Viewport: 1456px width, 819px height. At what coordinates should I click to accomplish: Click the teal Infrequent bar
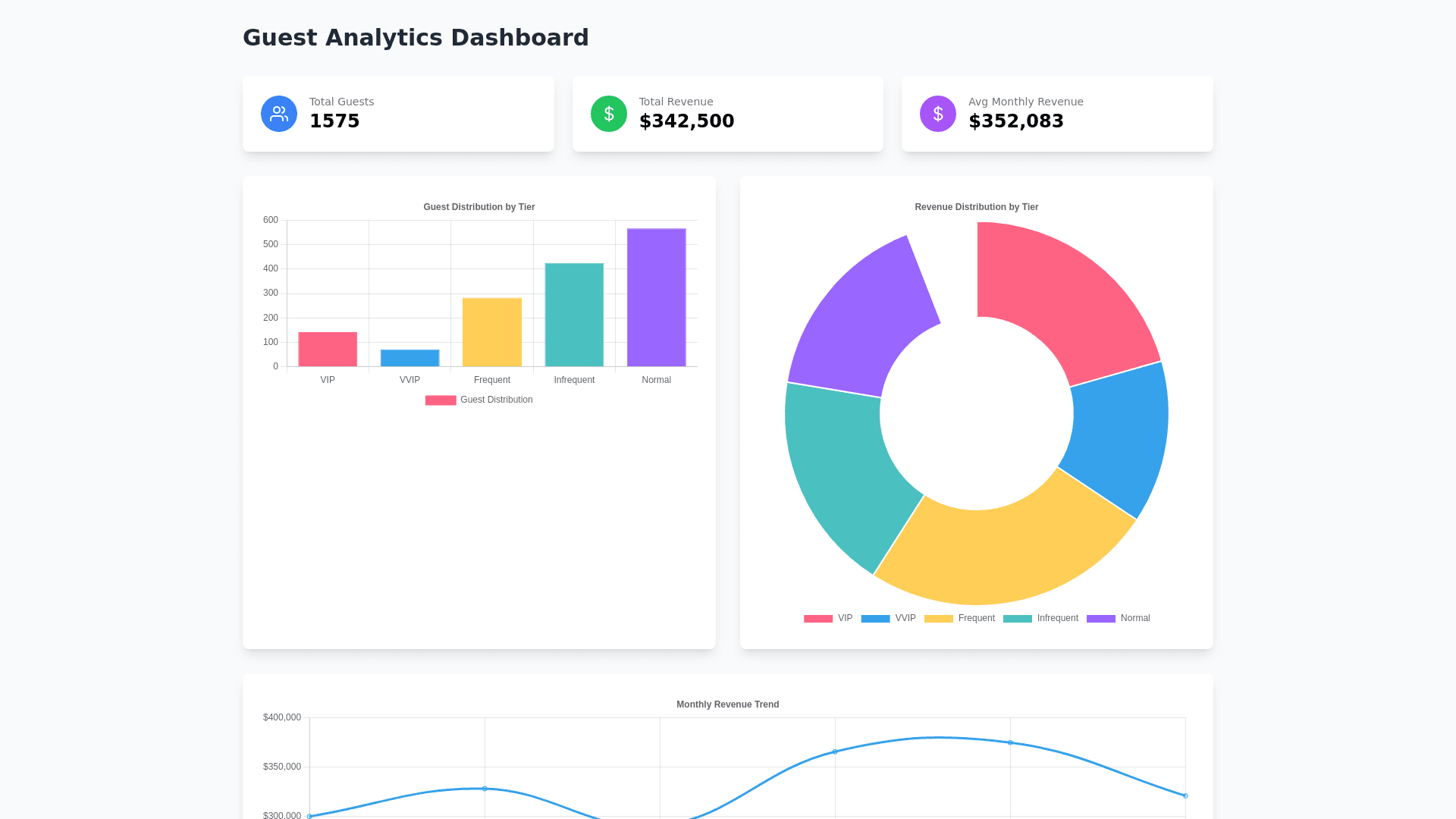tap(574, 315)
